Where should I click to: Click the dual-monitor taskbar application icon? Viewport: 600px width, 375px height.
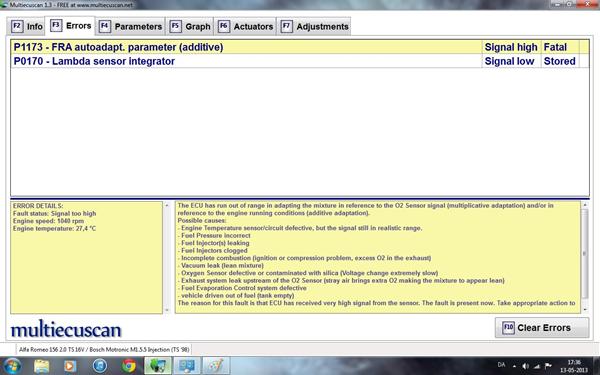[x=186, y=366]
